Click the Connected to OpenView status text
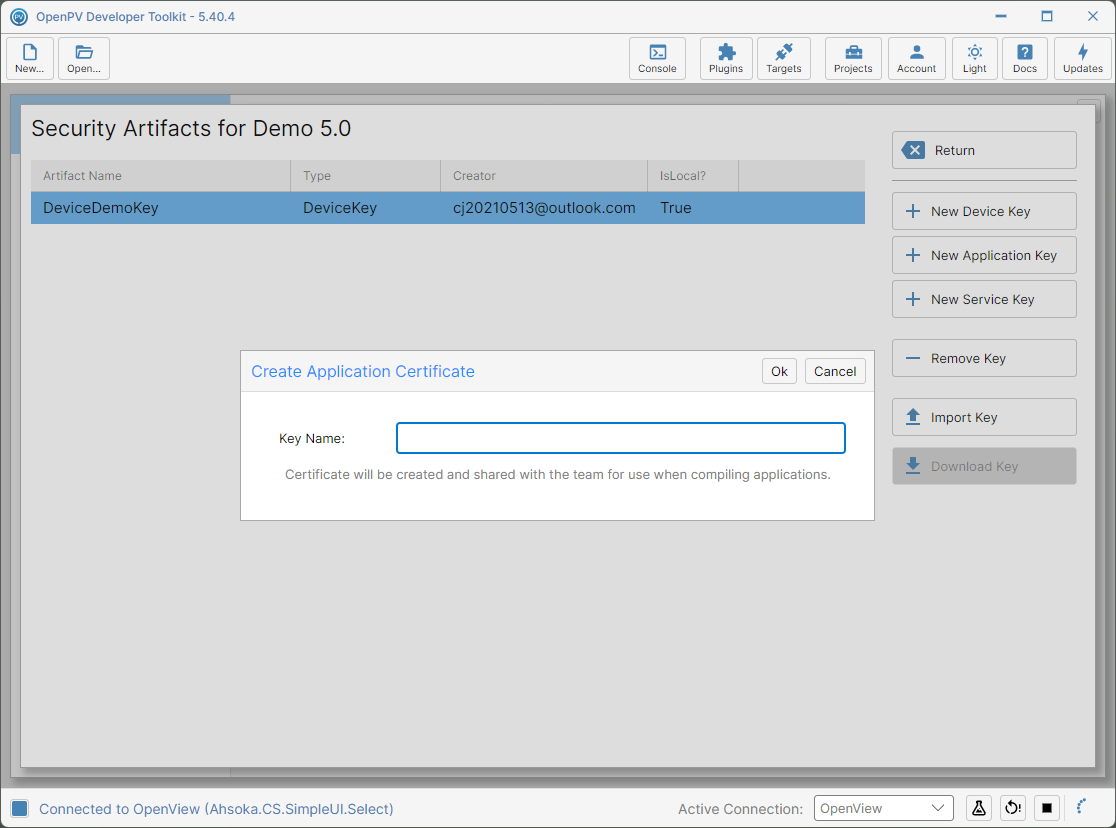The image size is (1116, 828). tap(216, 809)
